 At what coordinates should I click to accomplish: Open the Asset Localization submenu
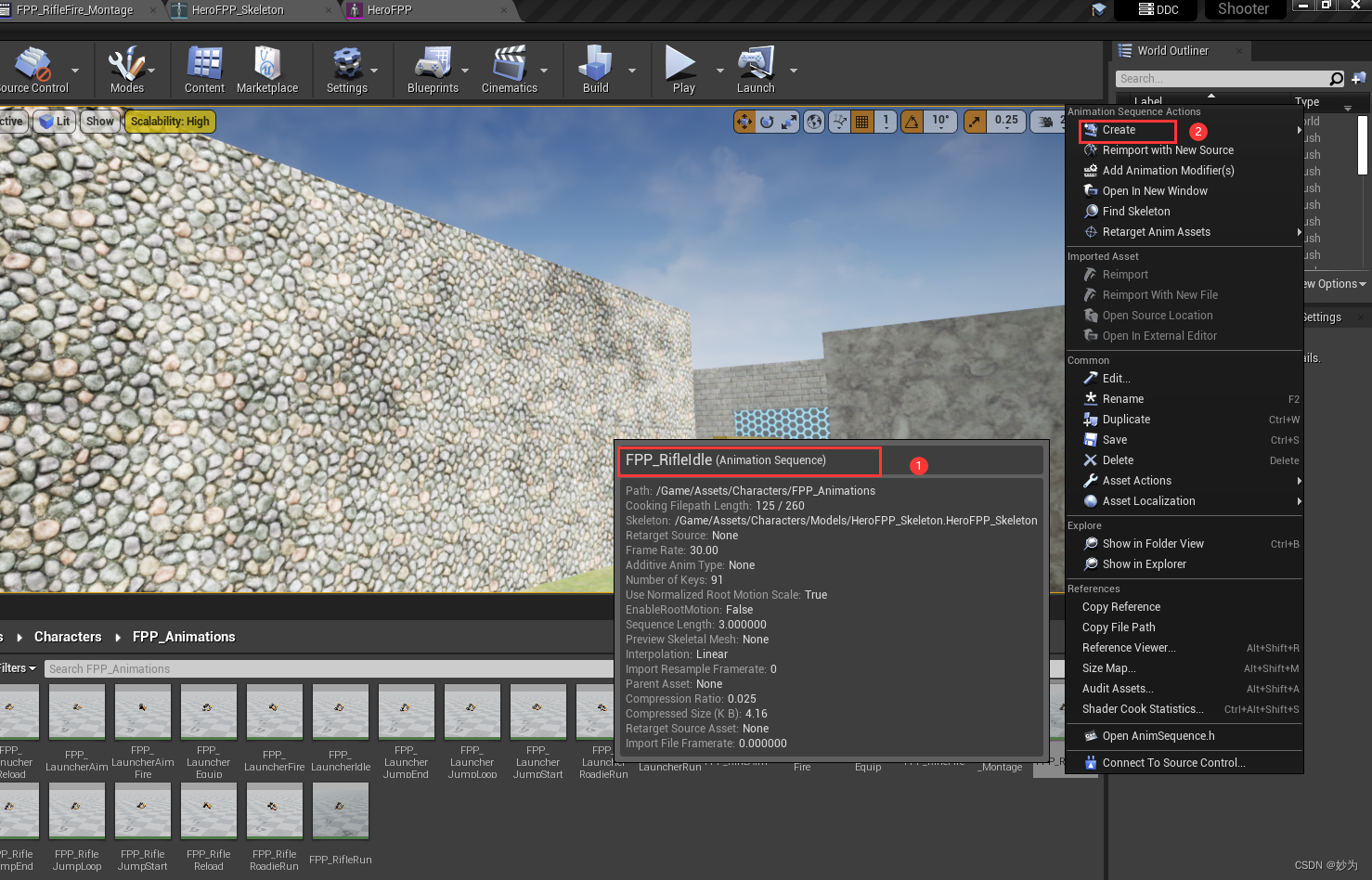coord(1184,501)
